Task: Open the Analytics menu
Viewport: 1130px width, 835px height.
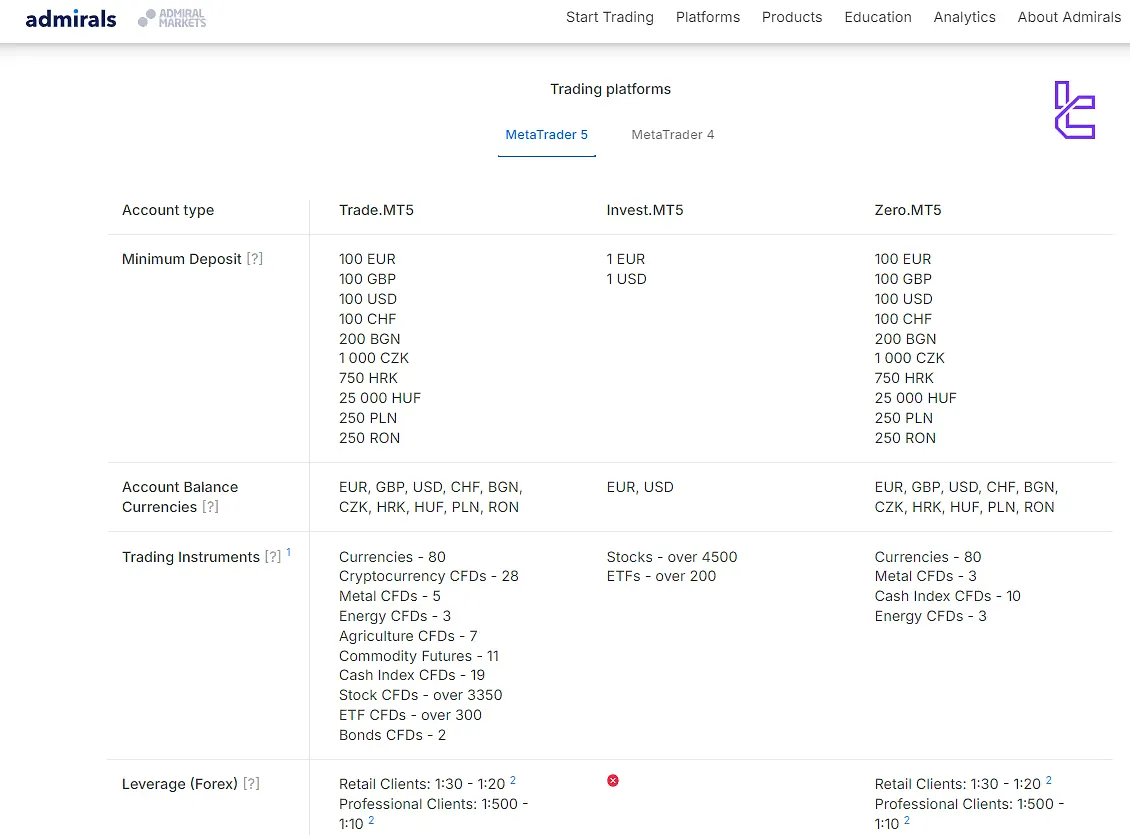Action: coord(964,17)
